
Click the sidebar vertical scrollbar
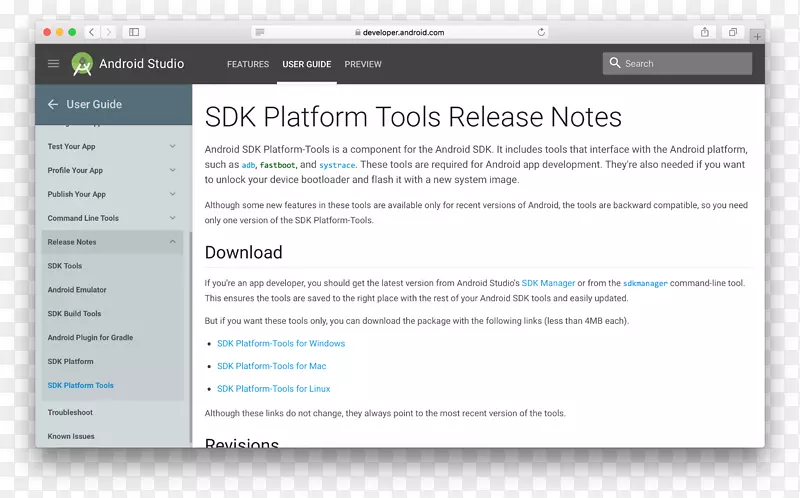click(x=190, y=337)
